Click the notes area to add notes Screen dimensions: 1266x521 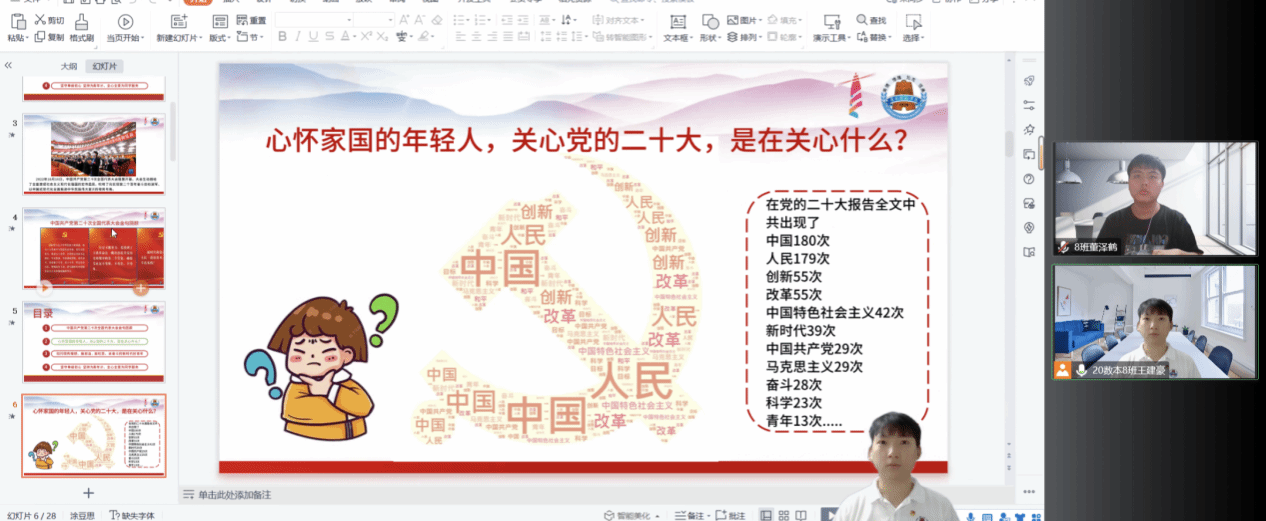(234, 495)
